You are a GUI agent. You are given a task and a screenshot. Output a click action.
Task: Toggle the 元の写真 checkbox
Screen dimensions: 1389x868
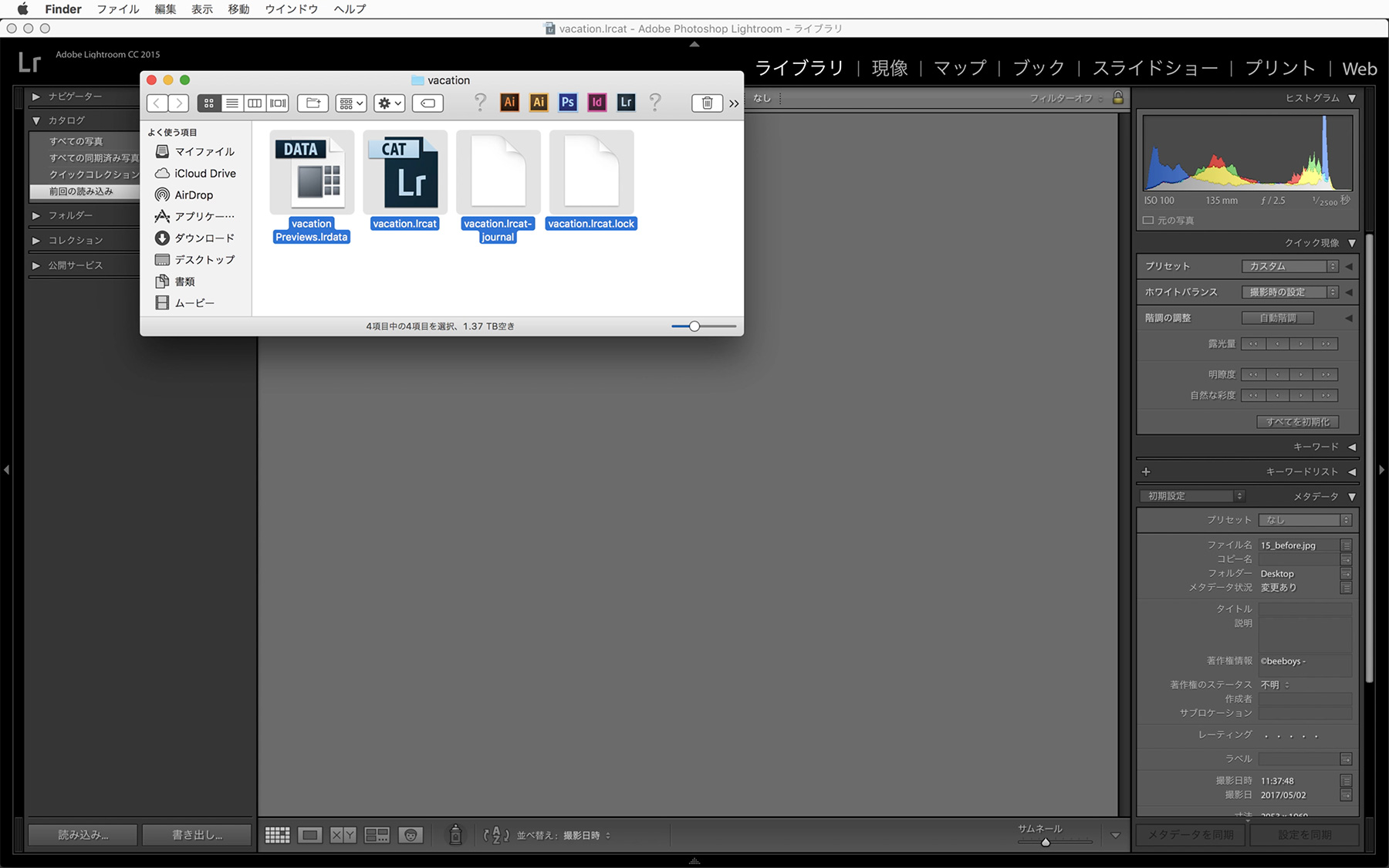pos(1148,220)
